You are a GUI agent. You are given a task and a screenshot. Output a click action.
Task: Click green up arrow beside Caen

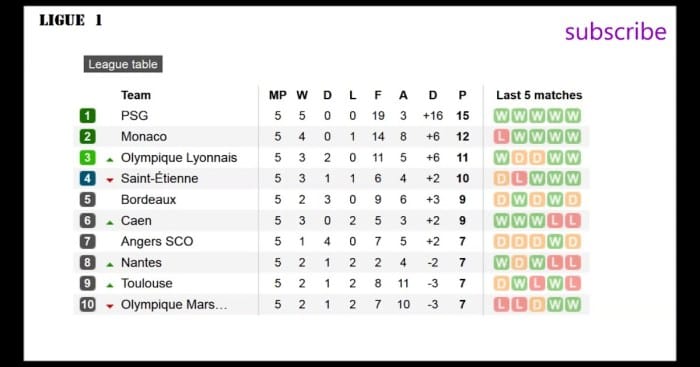[110, 222]
